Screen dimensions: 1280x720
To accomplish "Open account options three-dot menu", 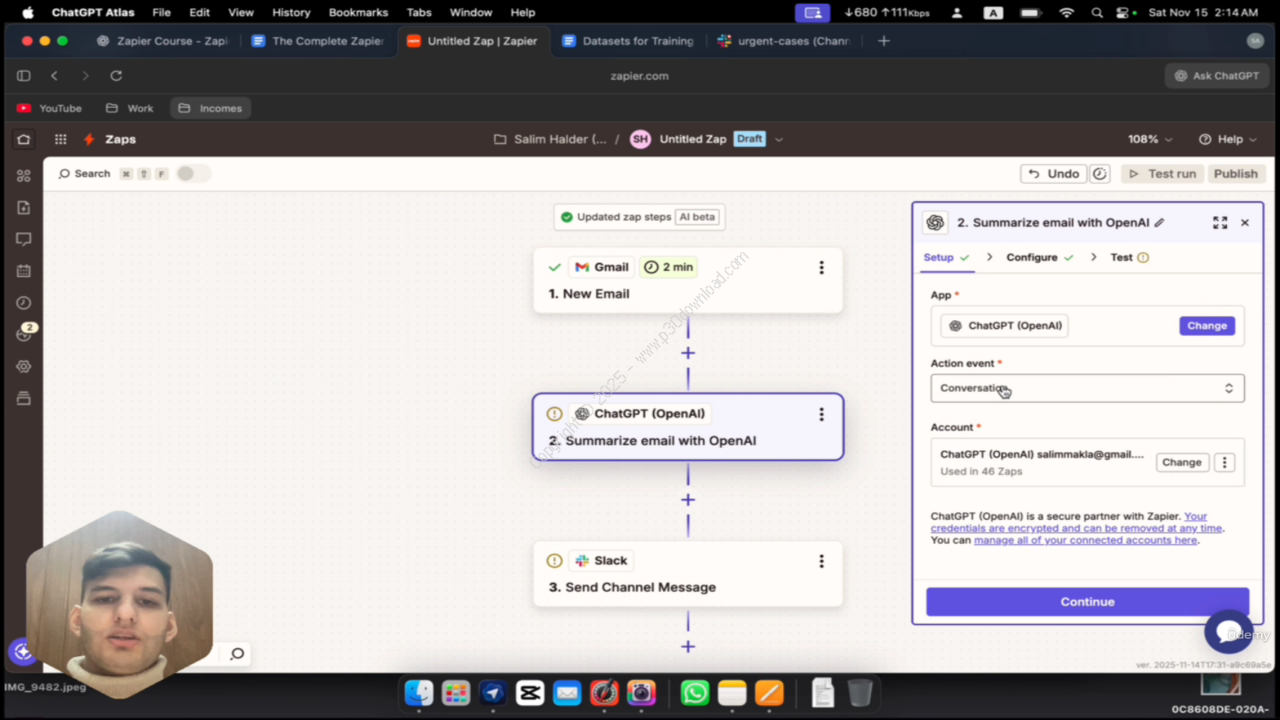I will (x=1224, y=462).
